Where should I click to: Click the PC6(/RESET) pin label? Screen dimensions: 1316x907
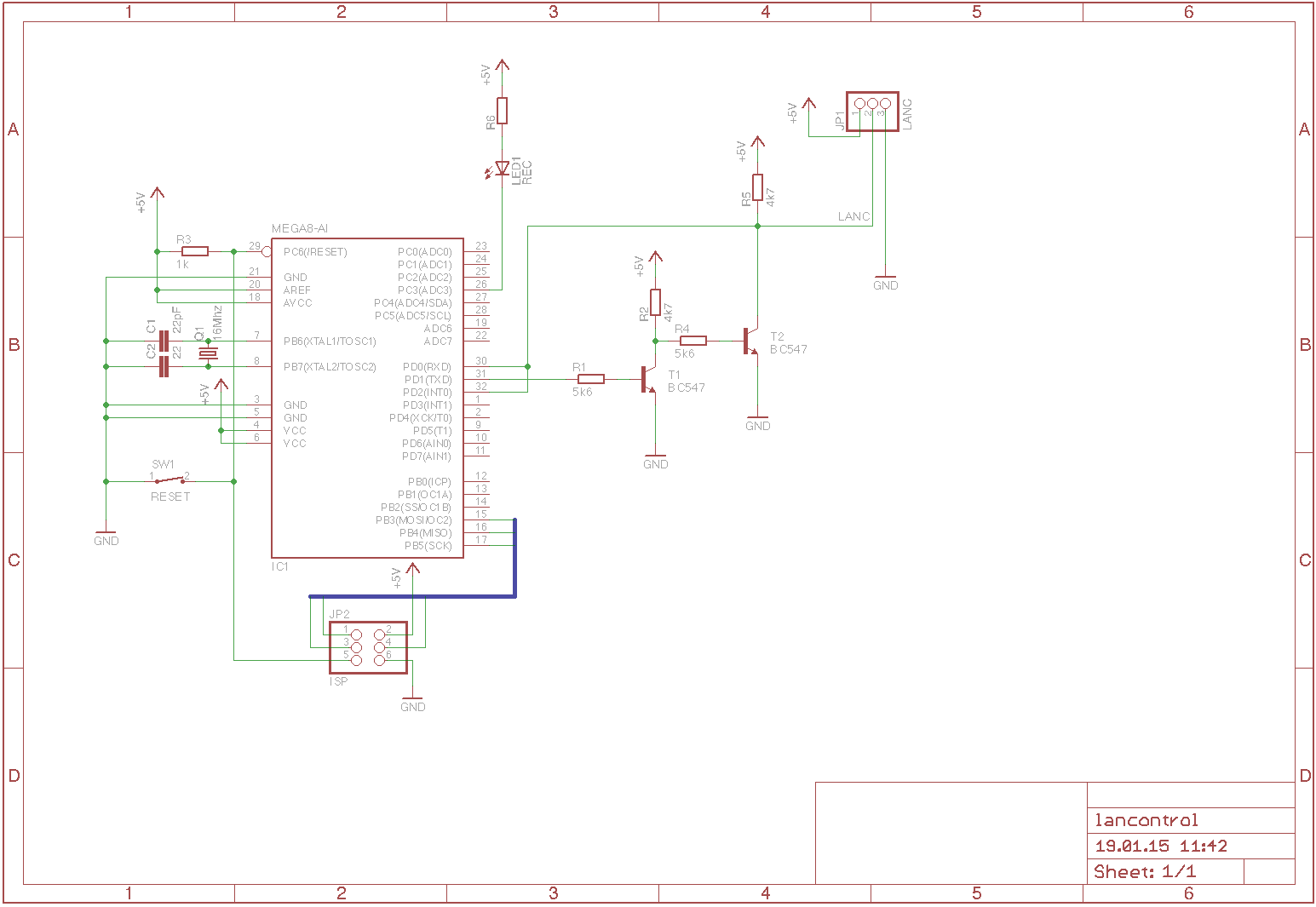click(315, 252)
